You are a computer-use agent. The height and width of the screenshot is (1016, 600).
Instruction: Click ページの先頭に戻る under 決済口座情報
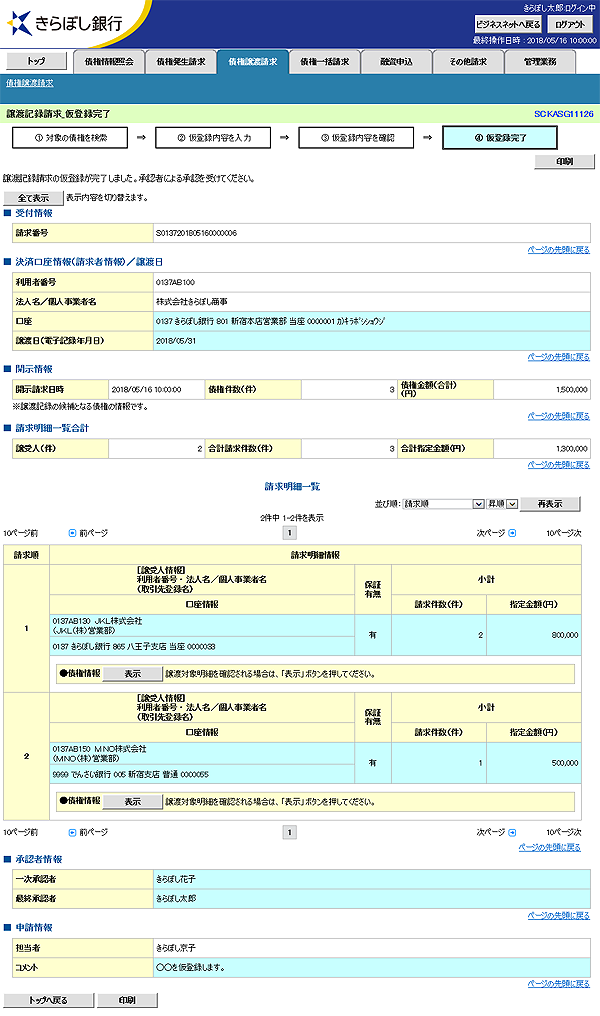click(x=559, y=357)
